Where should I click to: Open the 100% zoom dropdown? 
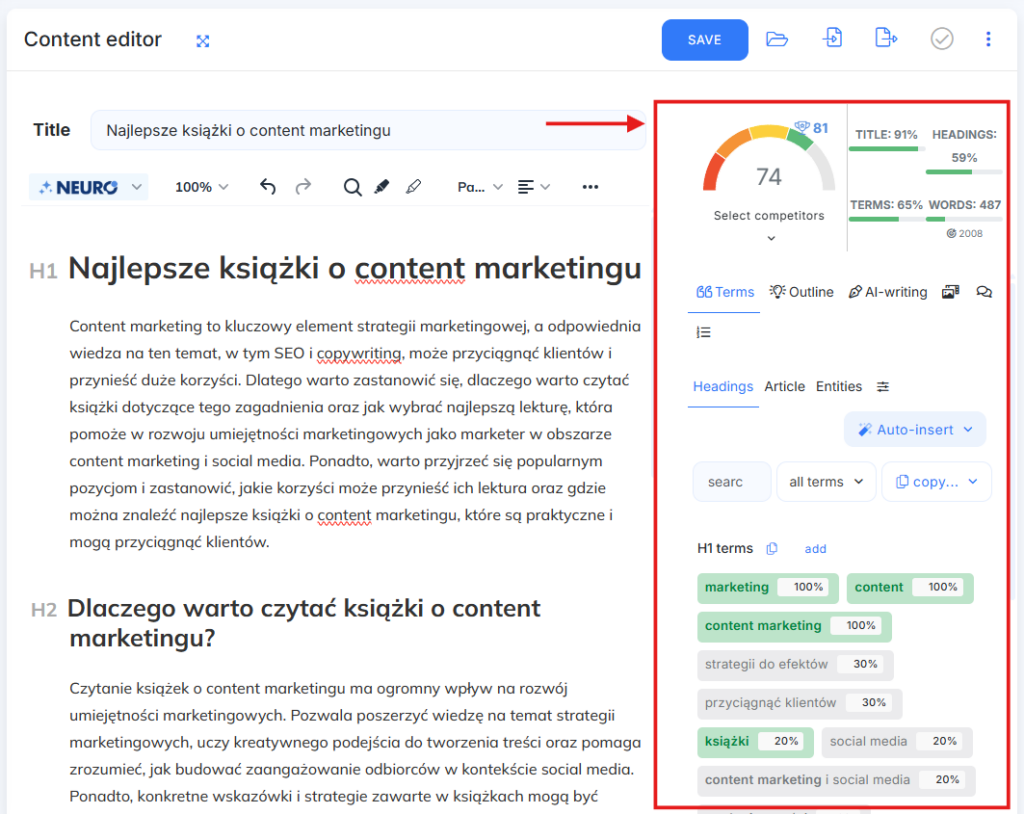(x=201, y=187)
